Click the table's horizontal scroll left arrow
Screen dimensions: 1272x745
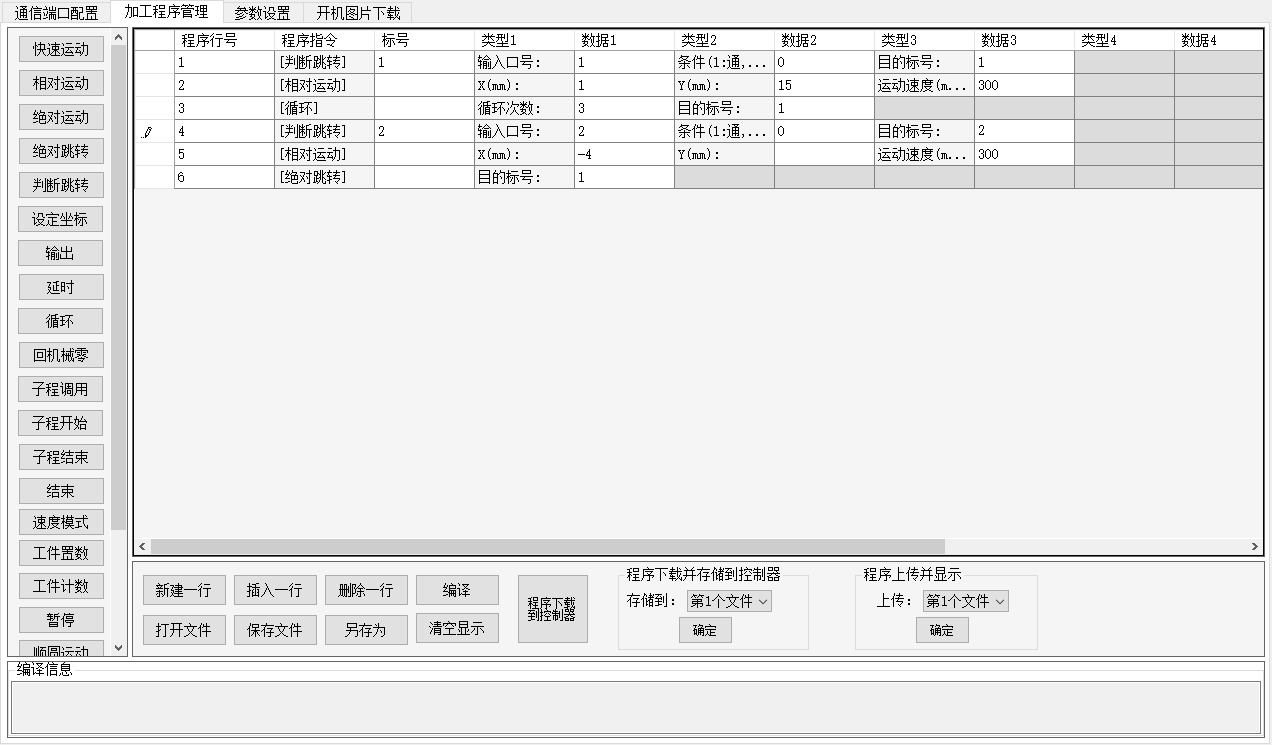click(x=142, y=547)
